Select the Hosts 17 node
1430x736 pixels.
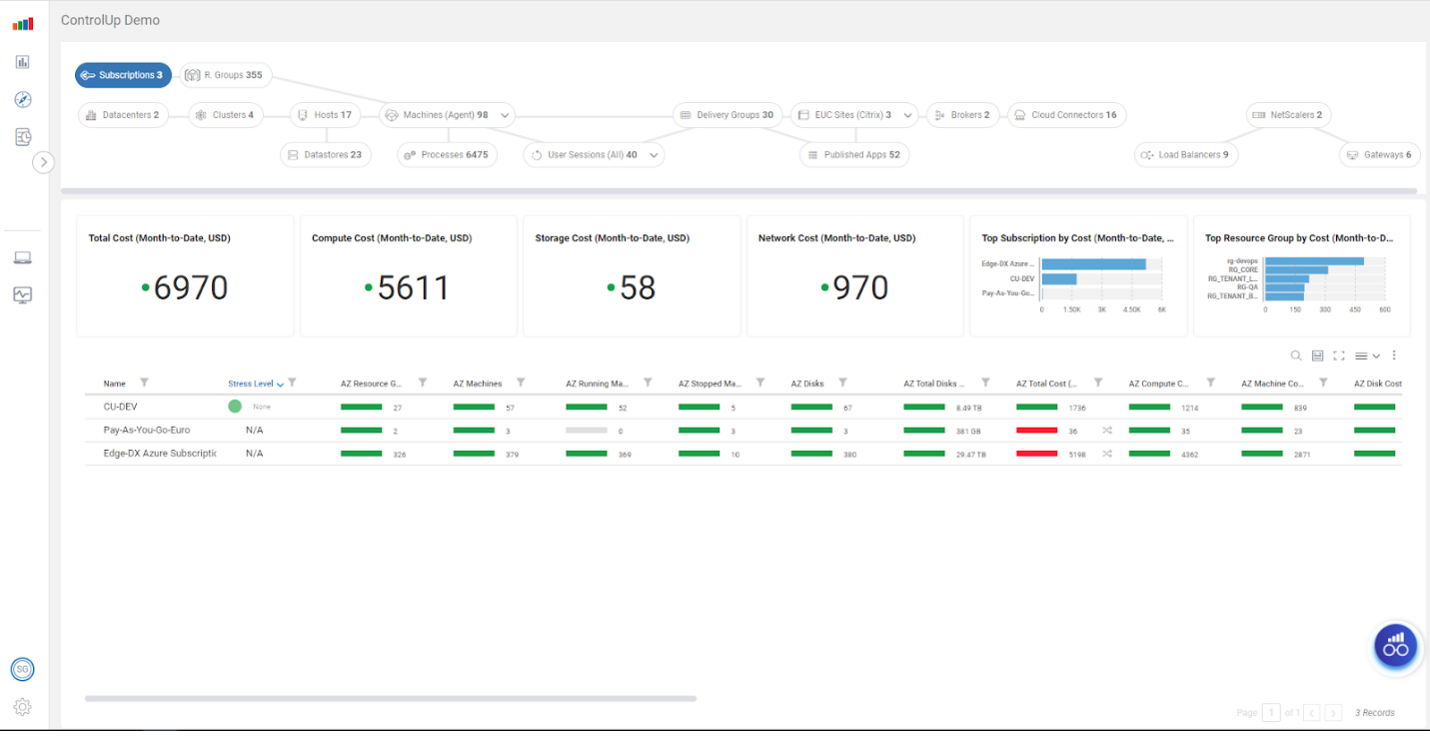tap(326, 115)
